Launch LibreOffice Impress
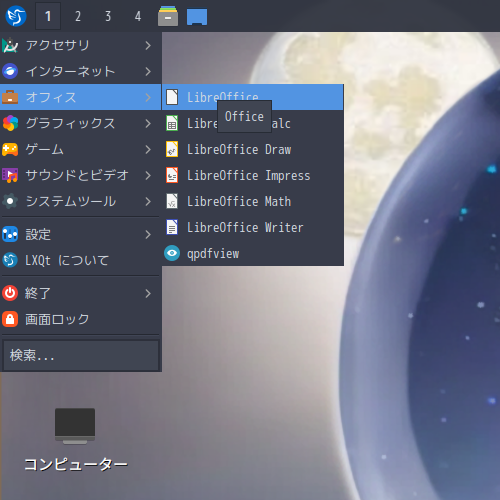Screen dimensions: 500x500 coord(253,175)
